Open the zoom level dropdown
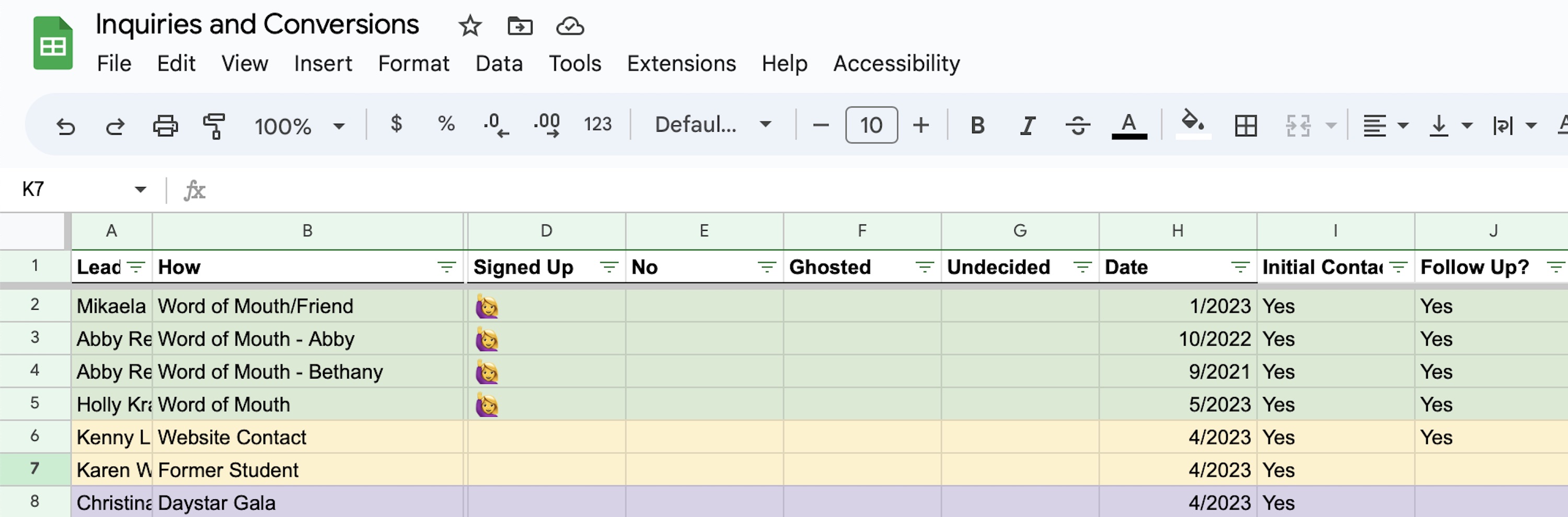The height and width of the screenshot is (517, 1568). point(299,126)
